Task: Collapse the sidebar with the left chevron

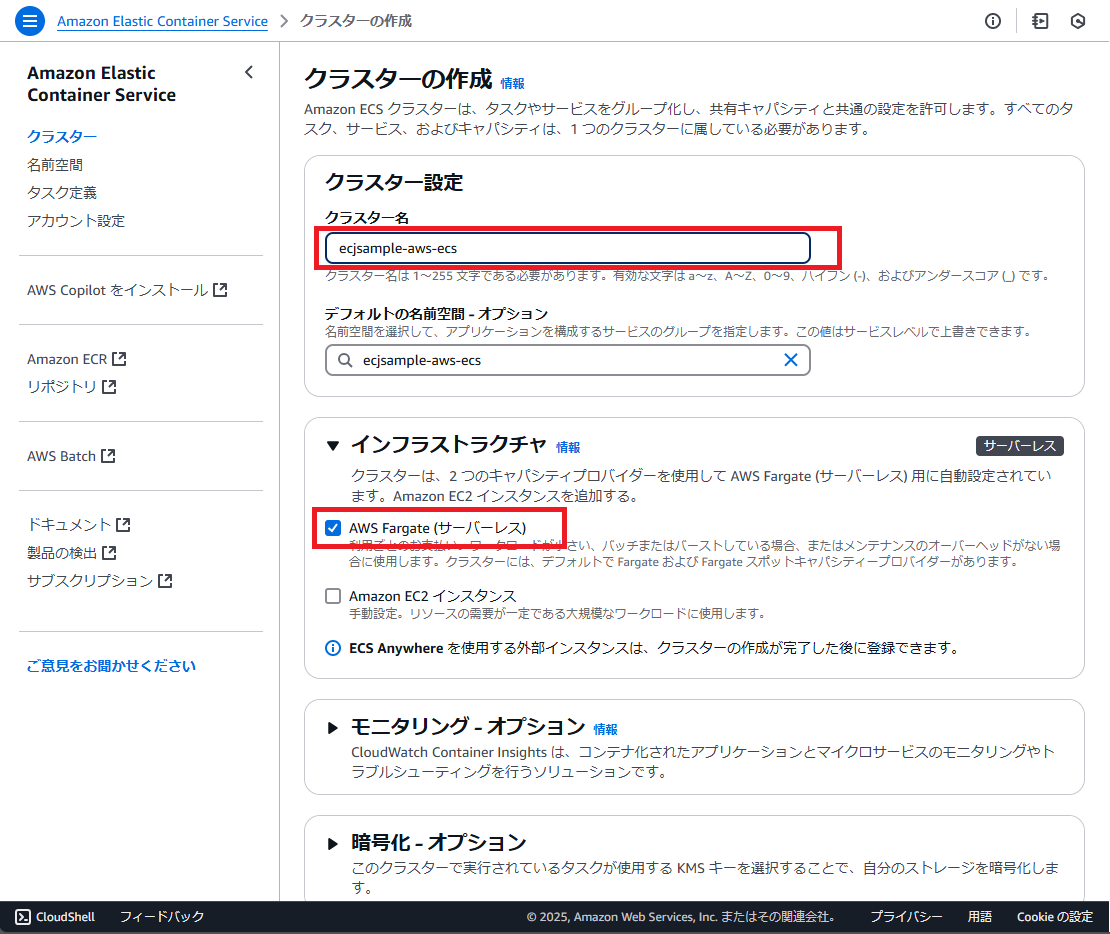Action: pyautogui.click(x=249, y=72)
